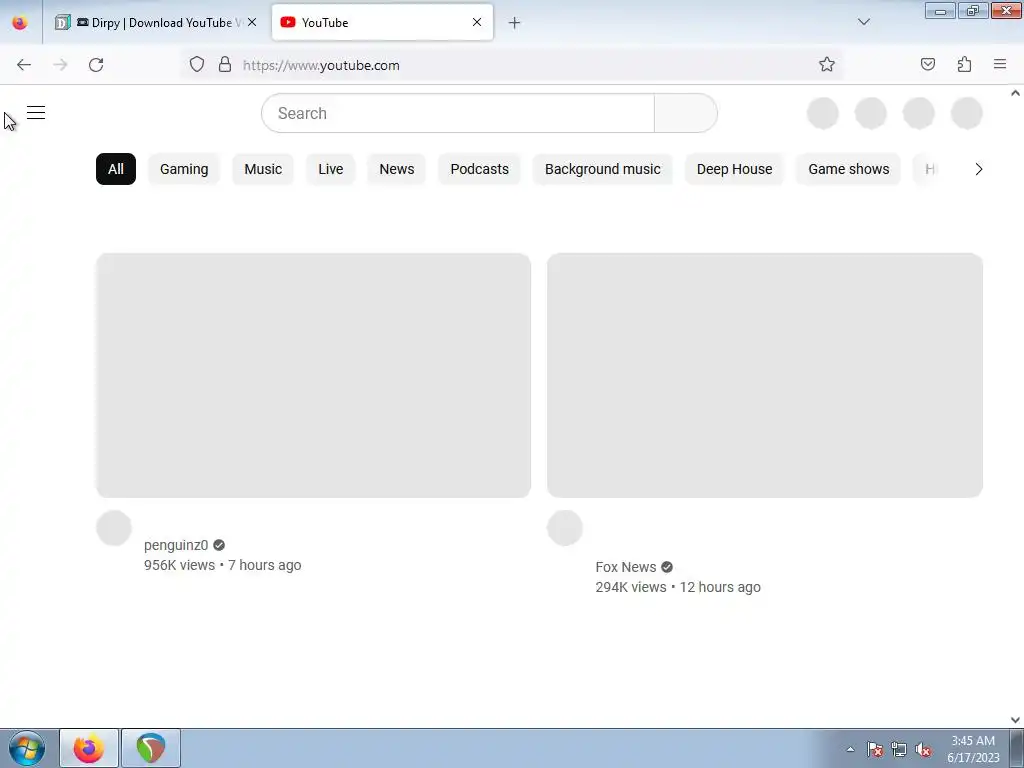Open a new tab with plus button
This screenshot has height=768, width=1024.
[x=515, y=23]
